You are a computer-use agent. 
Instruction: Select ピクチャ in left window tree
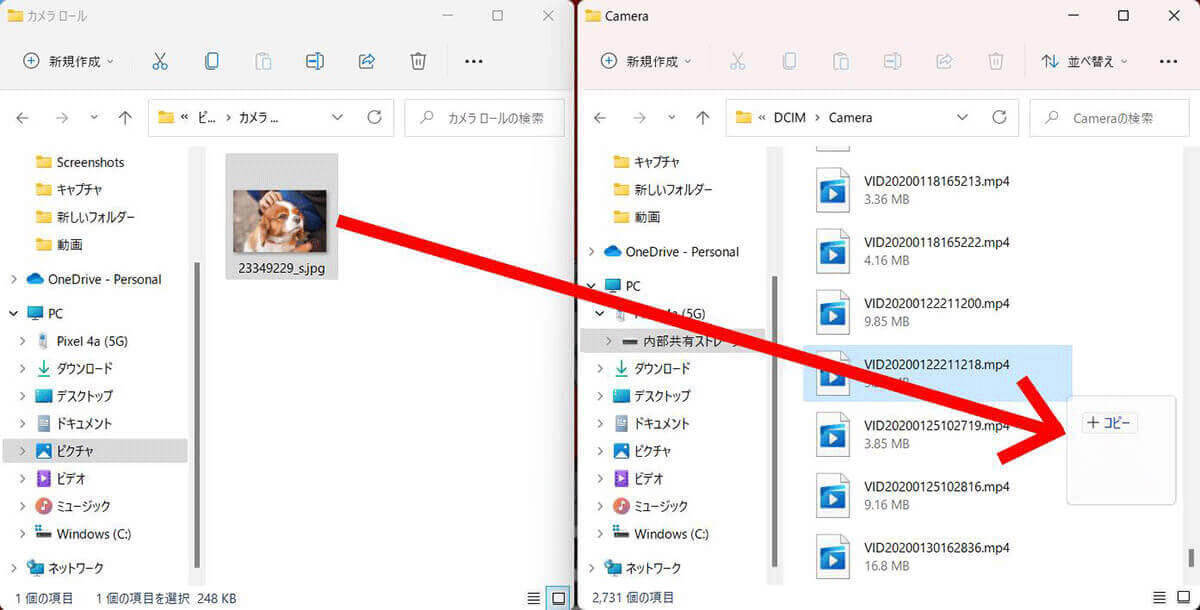coord(95,451)
